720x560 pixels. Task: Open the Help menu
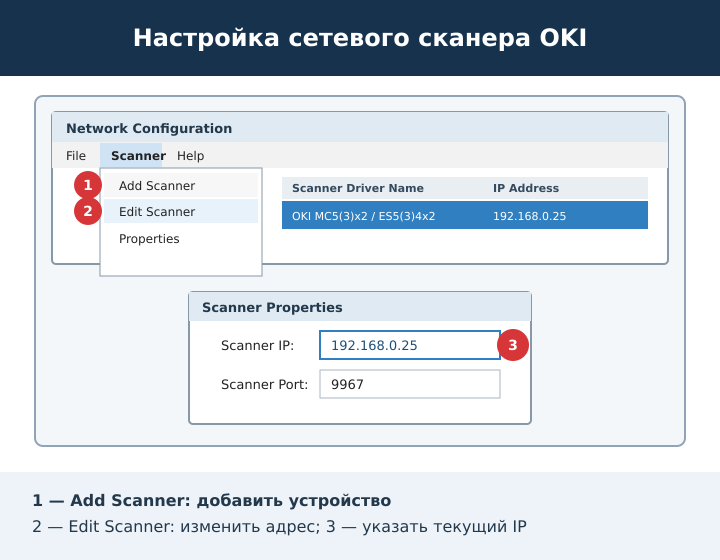click(191, 156)
